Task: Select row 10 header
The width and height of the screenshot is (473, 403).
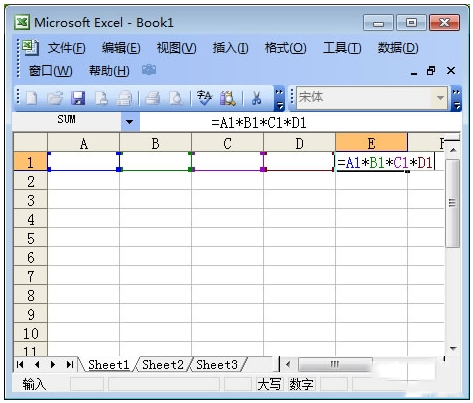Action: (x=30, y=333)
